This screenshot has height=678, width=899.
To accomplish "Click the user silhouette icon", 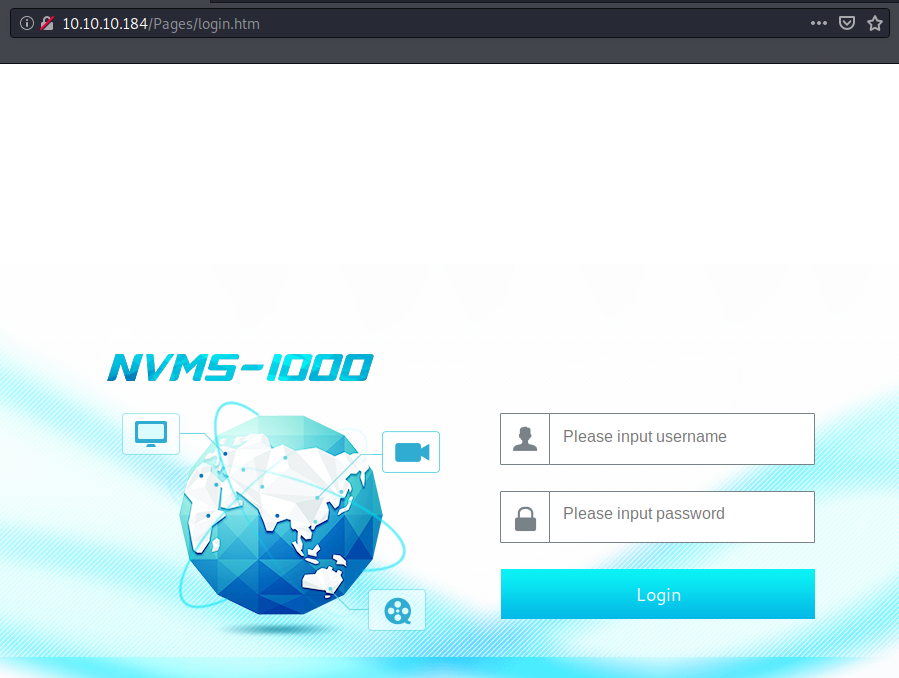I will tap(525, 439).
